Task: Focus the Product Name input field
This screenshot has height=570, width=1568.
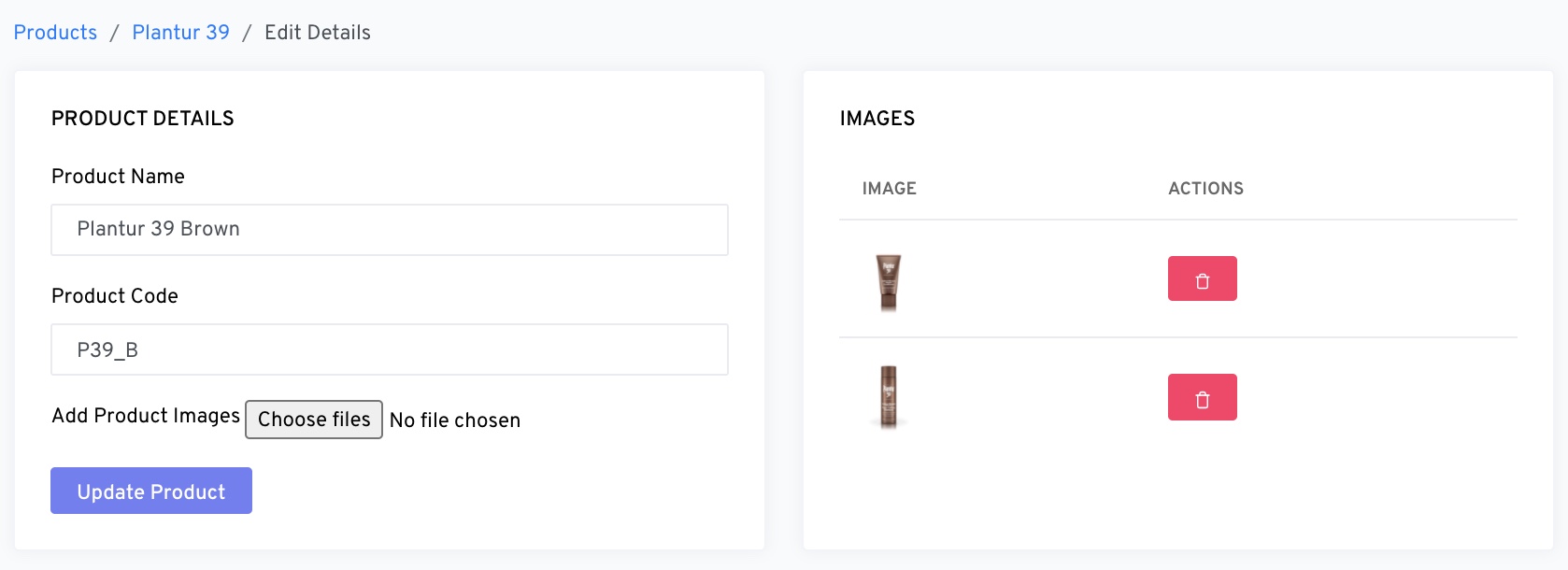Action: pos(389,230)
